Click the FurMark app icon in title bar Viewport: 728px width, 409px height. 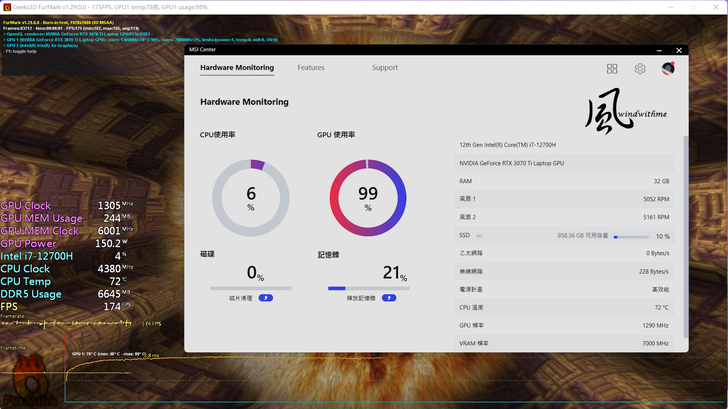7,7
